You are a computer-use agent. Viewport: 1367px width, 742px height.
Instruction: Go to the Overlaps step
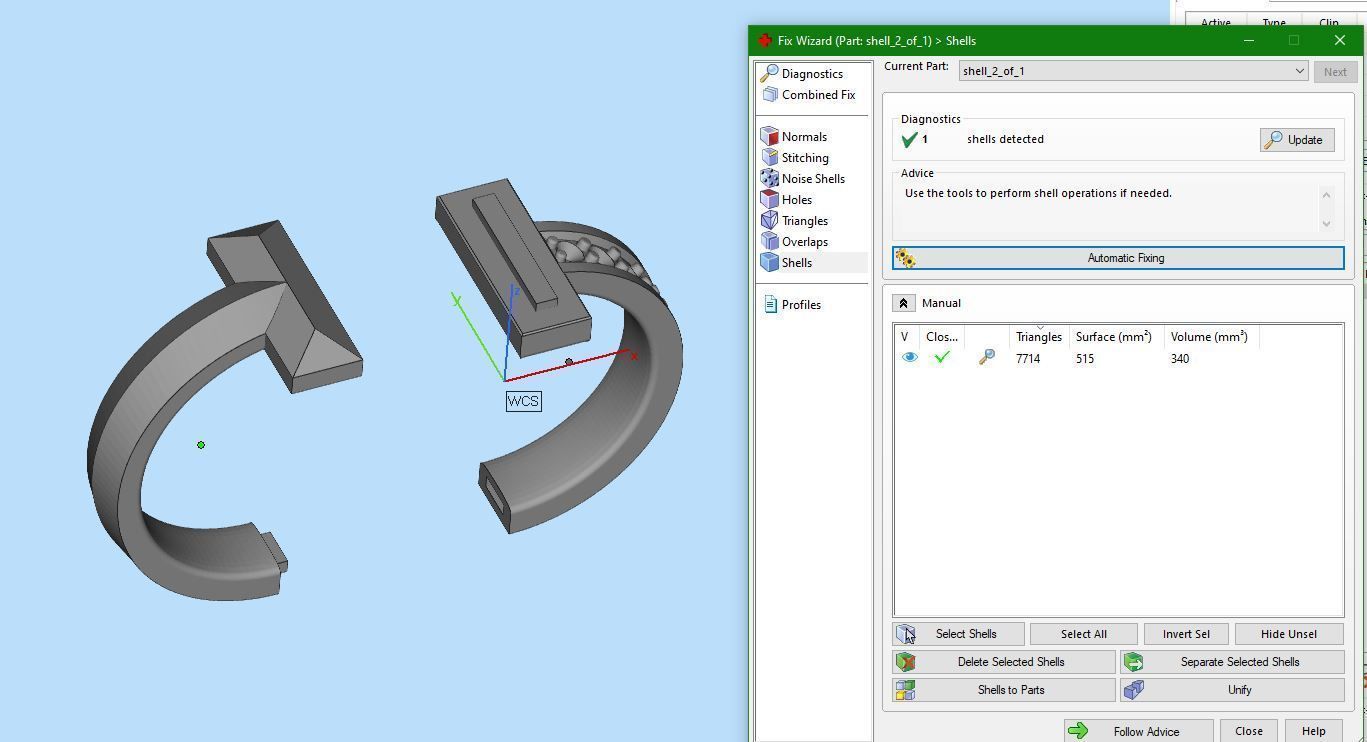(805, 242)
